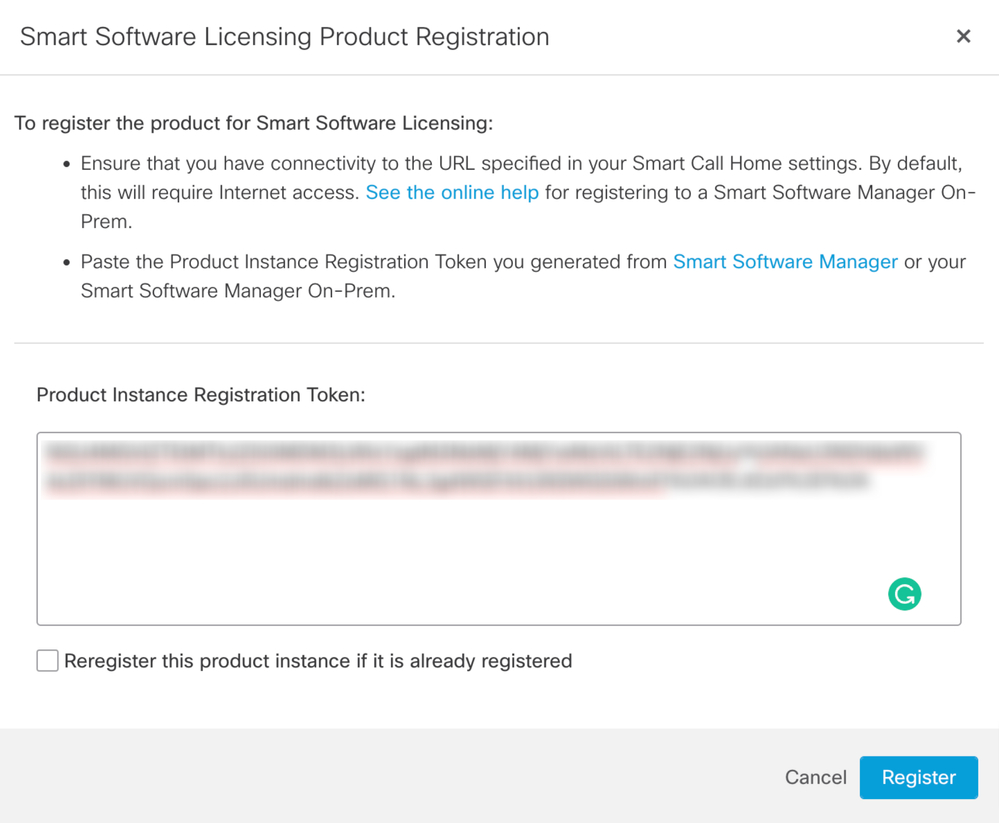Click the bullet marker before 'Ensure that you have'

66,164
